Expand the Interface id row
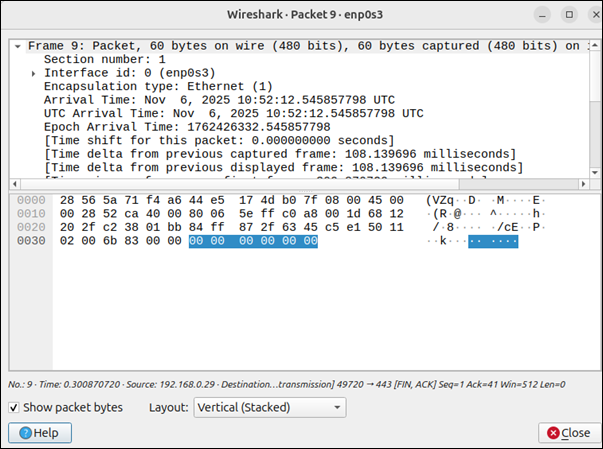603x449 pixels. (33, 73)
